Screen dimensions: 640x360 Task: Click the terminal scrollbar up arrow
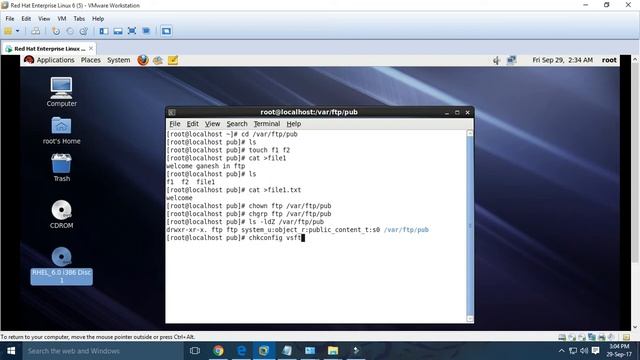pos(470,133)
